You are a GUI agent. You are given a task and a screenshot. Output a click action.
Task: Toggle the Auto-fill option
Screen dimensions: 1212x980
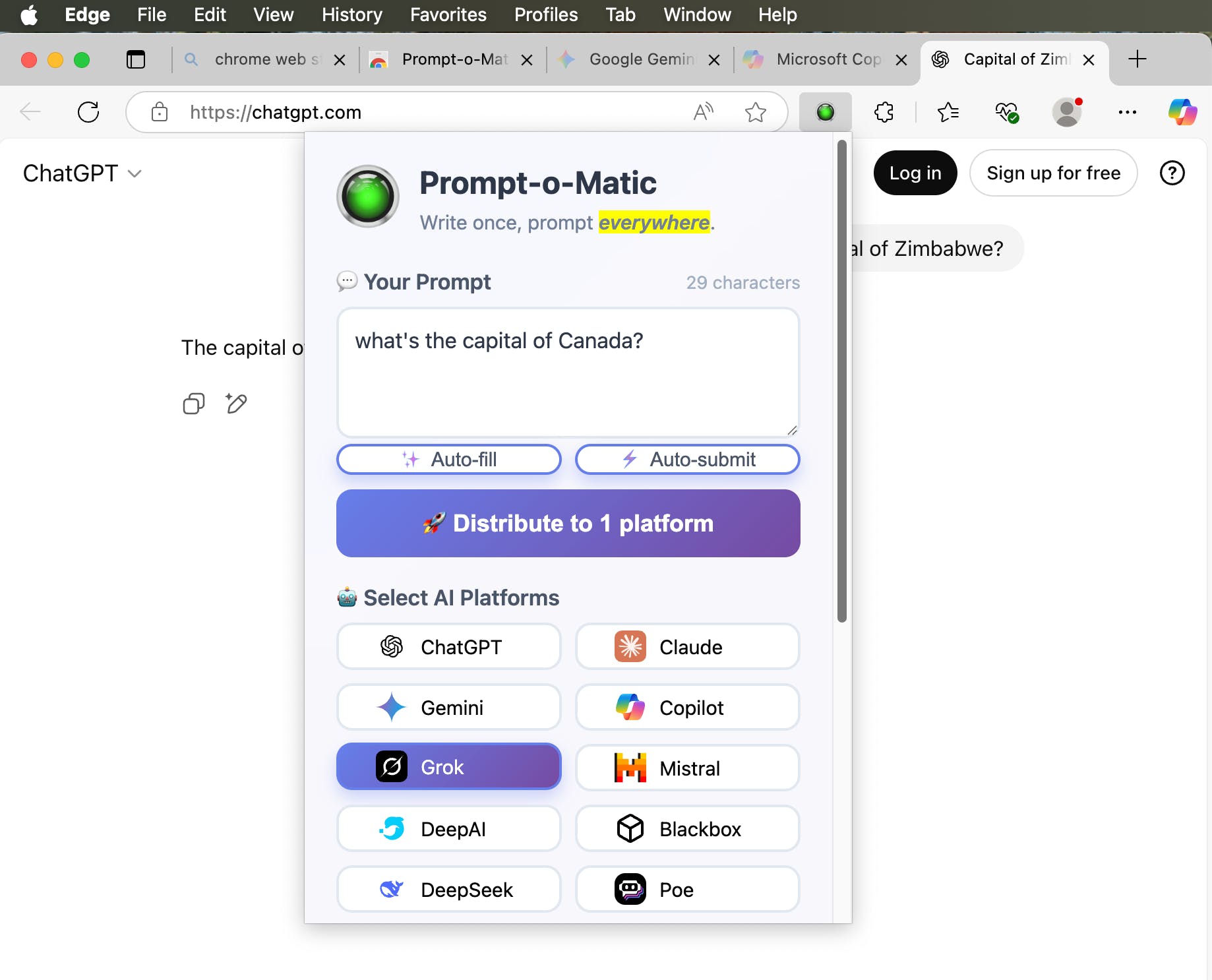(x=449, y=459)
